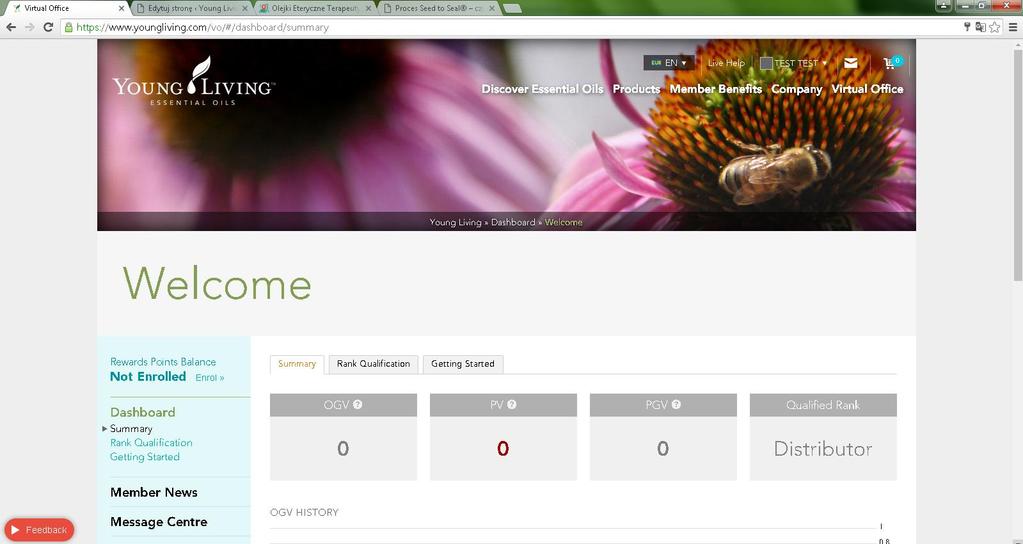Click the saved-password key icon
The image size is (1023, 544).
(x=968, y=27)
